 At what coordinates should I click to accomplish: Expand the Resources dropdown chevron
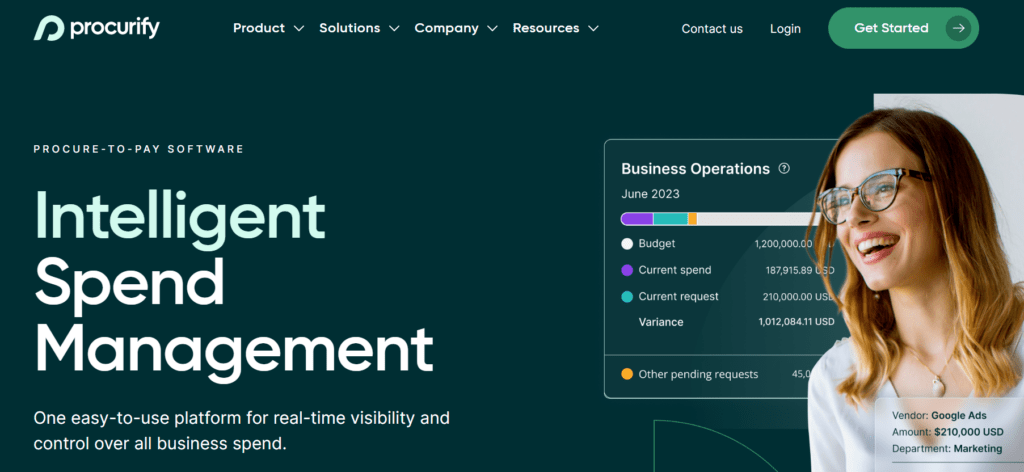[x=594, y=29]
